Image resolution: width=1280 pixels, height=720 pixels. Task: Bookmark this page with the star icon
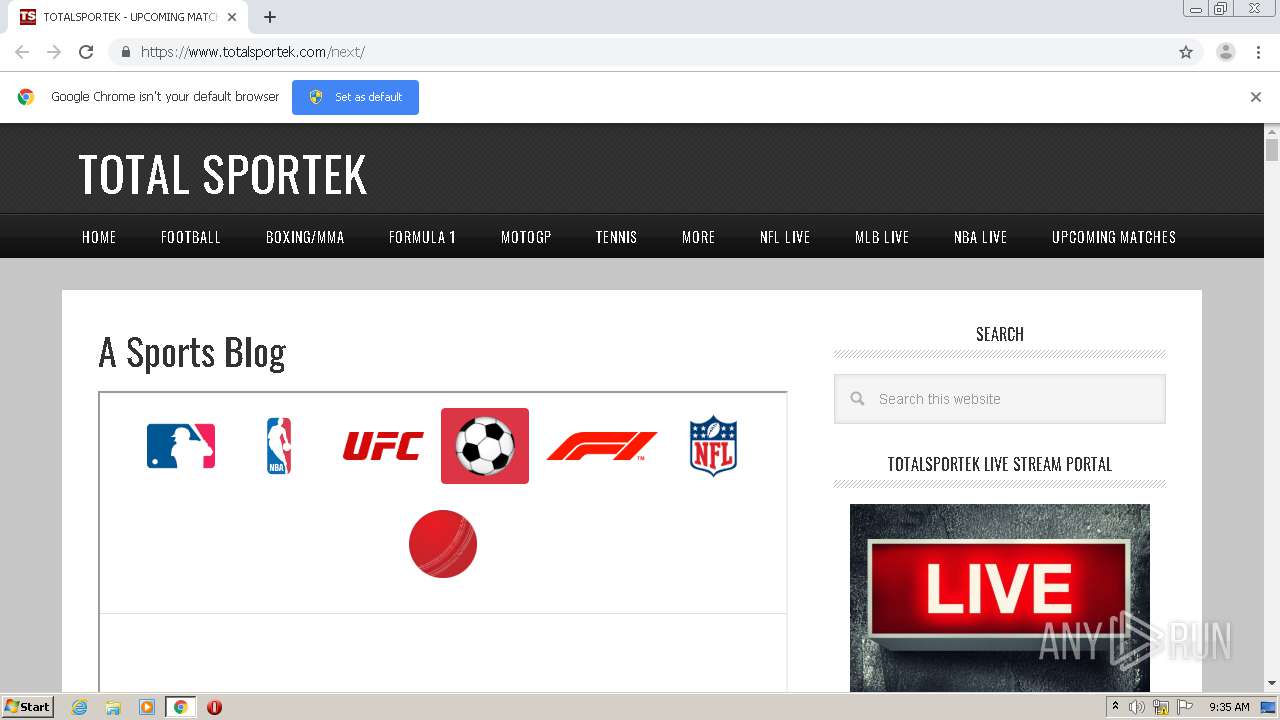click(1186, 52)
